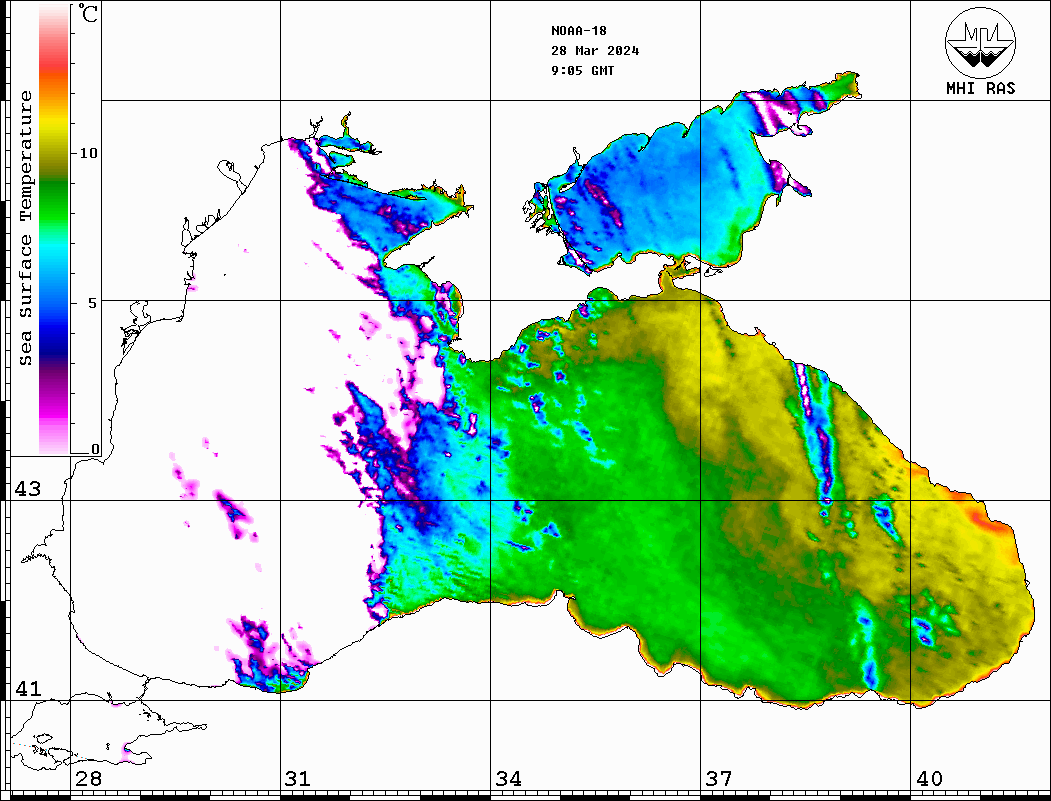Image resolution: width=1051 pixels, height=801 pixels.
Task: Click the °C unit label
Action: click(x=87, y=13)
